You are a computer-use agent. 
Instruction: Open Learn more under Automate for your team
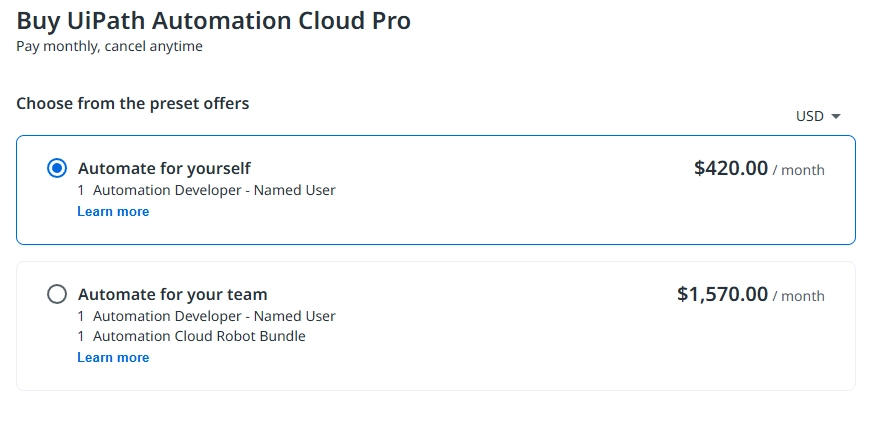113,357
